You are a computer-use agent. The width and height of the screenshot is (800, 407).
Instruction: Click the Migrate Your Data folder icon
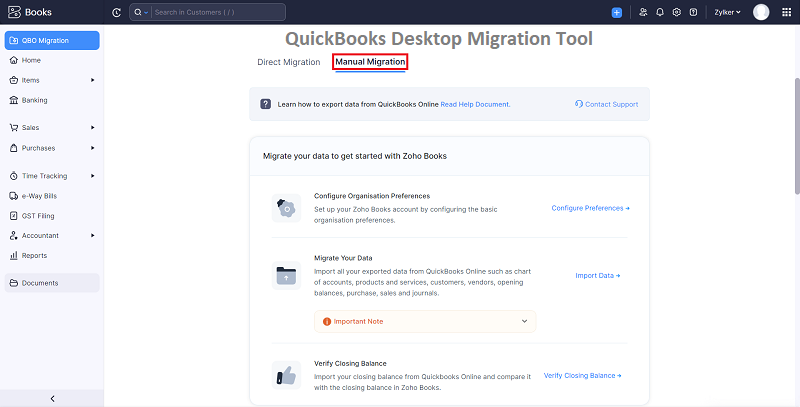point(286,275)
